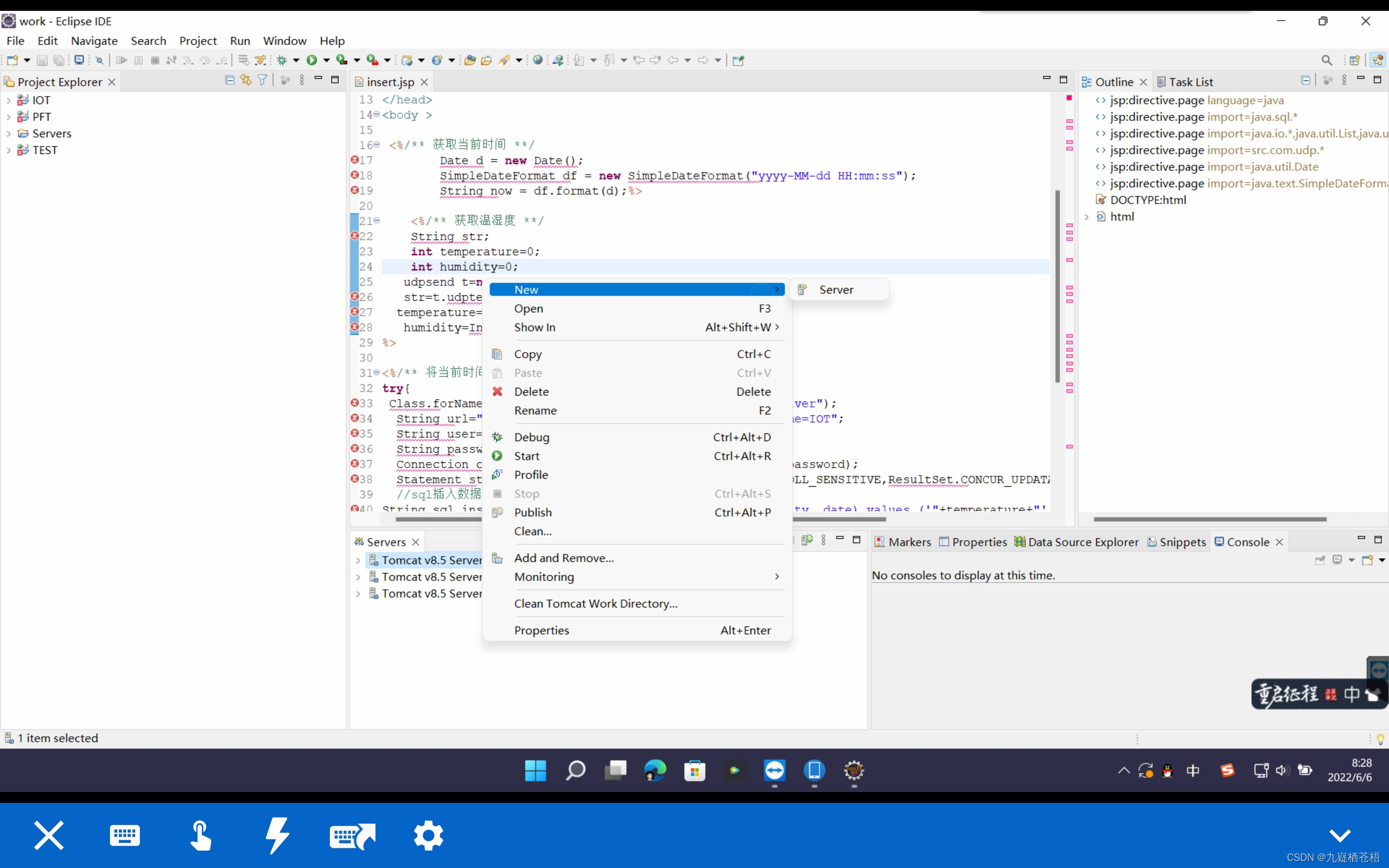
Task: Click the toolbar search magnifier icon
Action: [x=1327, y=60]
